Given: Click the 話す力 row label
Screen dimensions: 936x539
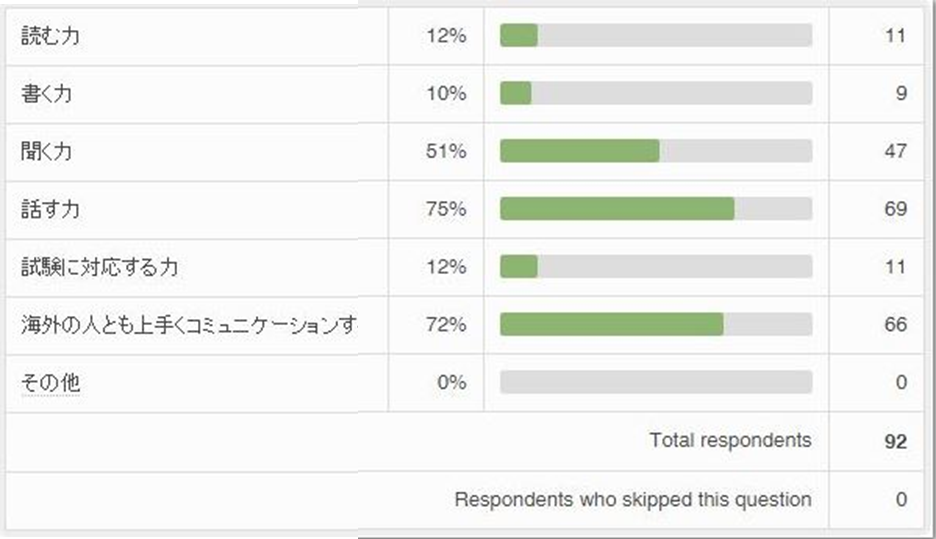Looking at the screenshot, I should click(x=50, y=210).
